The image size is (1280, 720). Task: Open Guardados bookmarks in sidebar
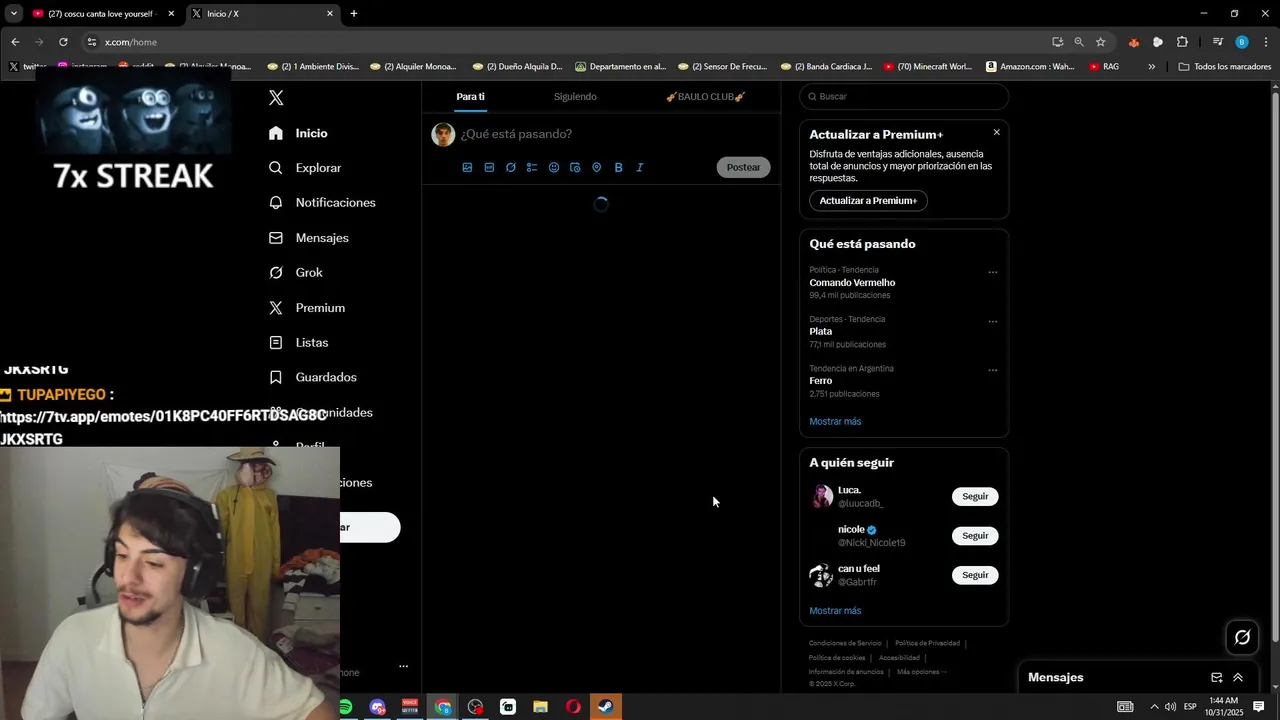point(312,377)
